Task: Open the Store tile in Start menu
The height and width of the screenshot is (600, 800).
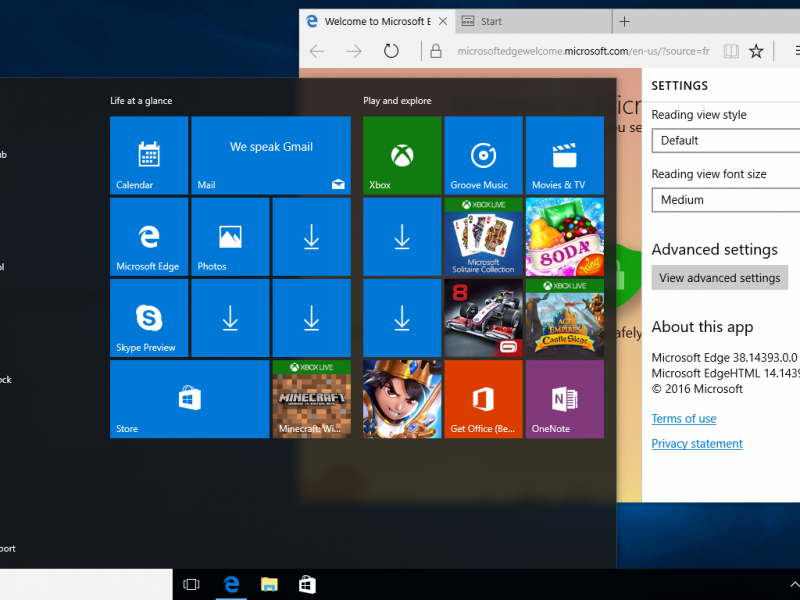Action: click(x=190, y=399)
